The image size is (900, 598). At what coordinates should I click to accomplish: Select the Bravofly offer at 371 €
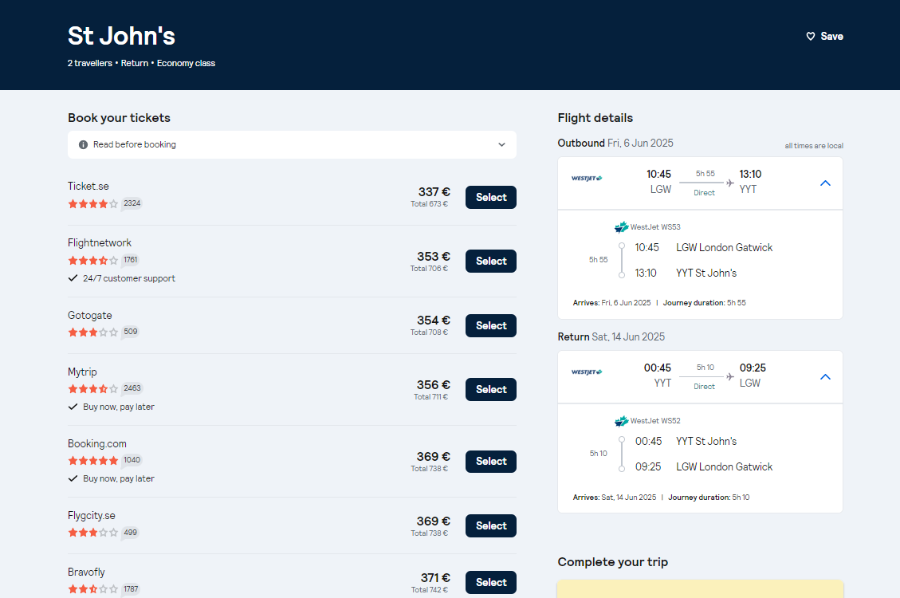tap(491, 583)
